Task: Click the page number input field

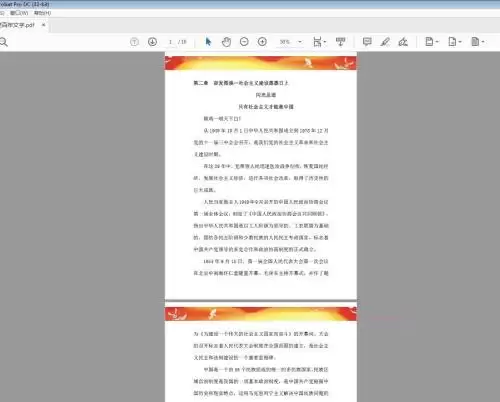Action: [x=170, y=42]
